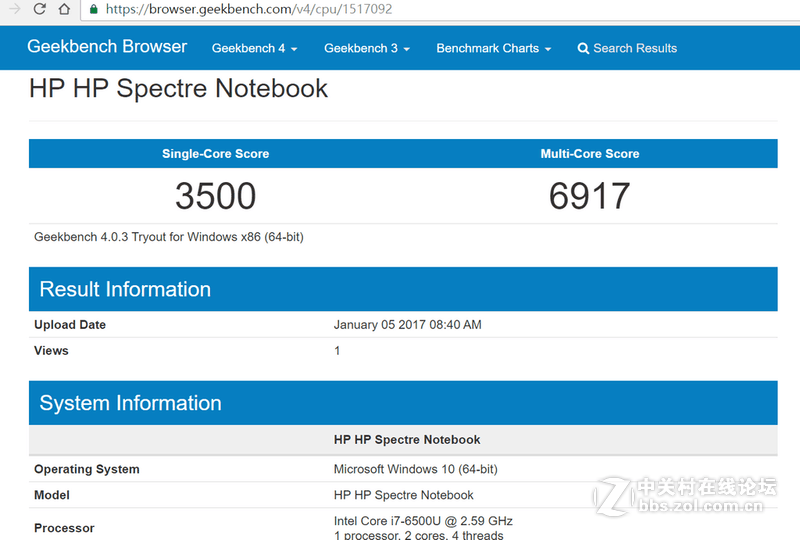
Task: Focus the browser address bar URL
Action: click(249, 9)
